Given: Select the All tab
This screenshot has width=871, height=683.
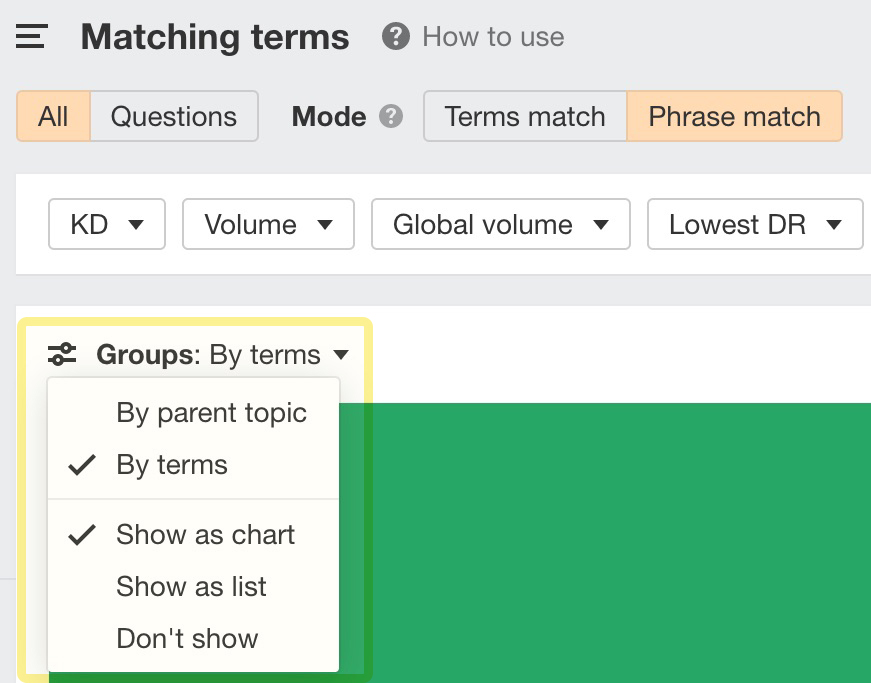Looking at the screenshot, I should 53,116.
